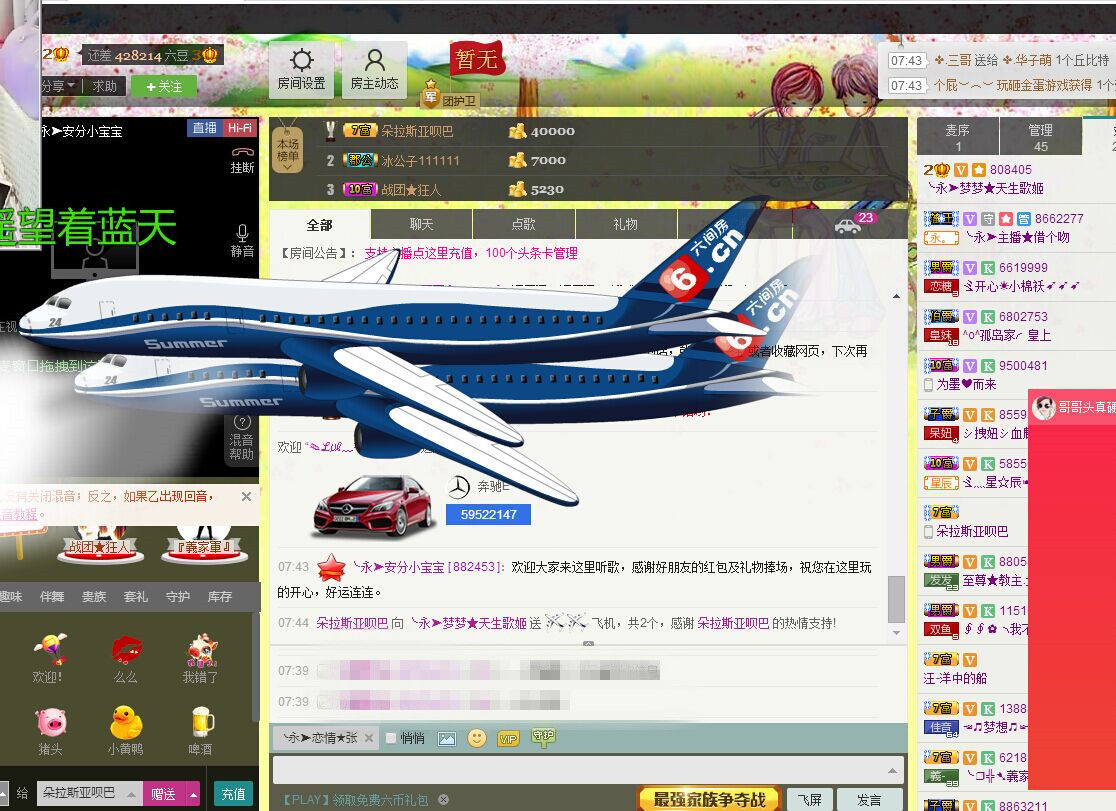Select the 小黄鸭 yellow duck gift
The height and width of the screenshot is (811, 1116).
point(125,731)
